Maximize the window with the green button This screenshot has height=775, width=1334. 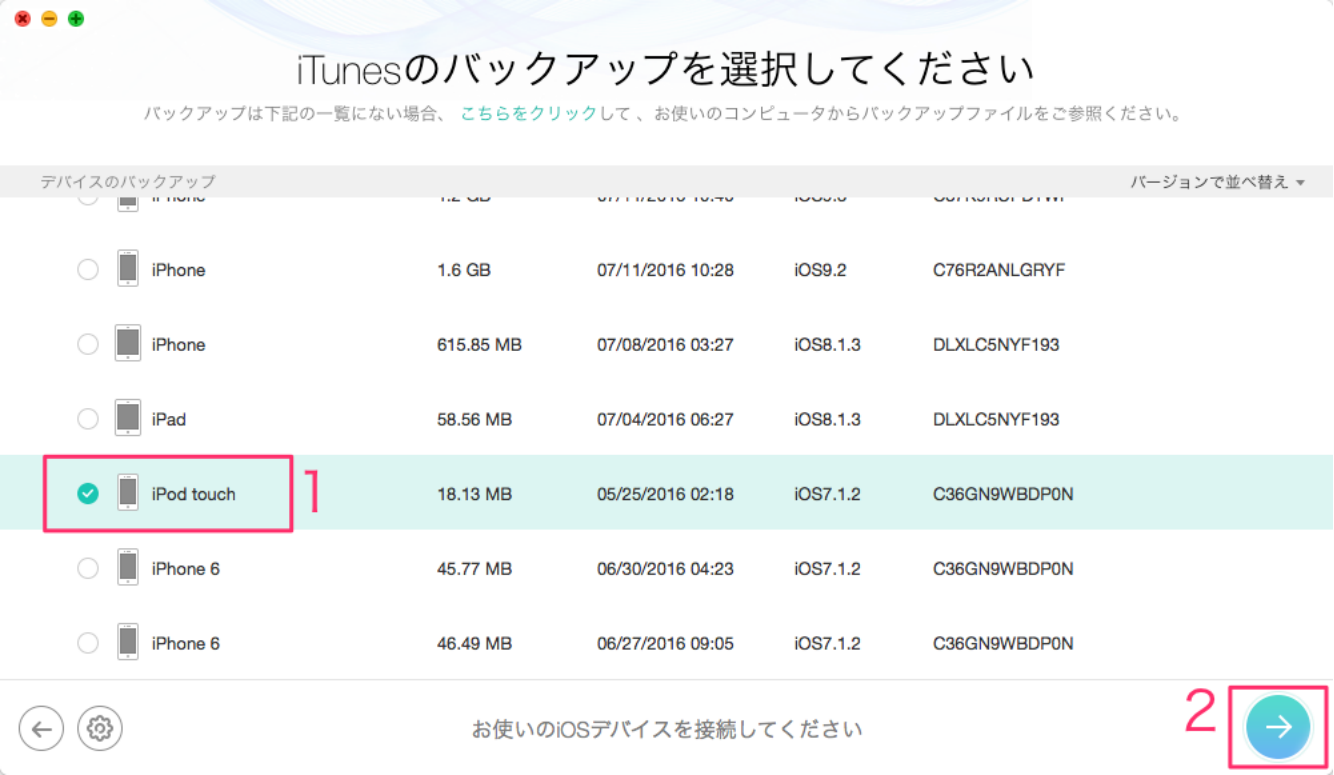76,19
